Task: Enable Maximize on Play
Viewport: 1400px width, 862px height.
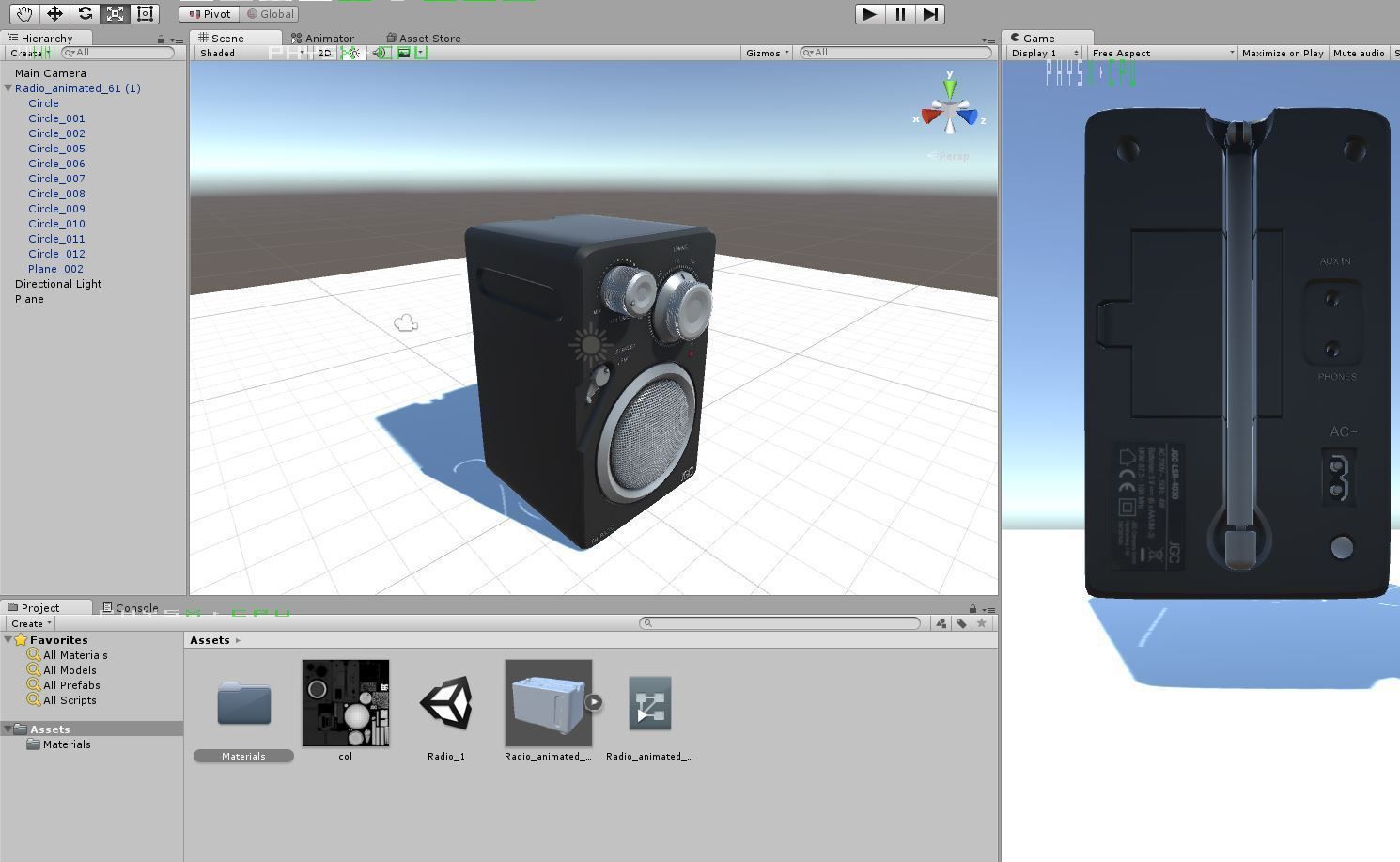Action: pyautogui.click(x=1282, y=53)
